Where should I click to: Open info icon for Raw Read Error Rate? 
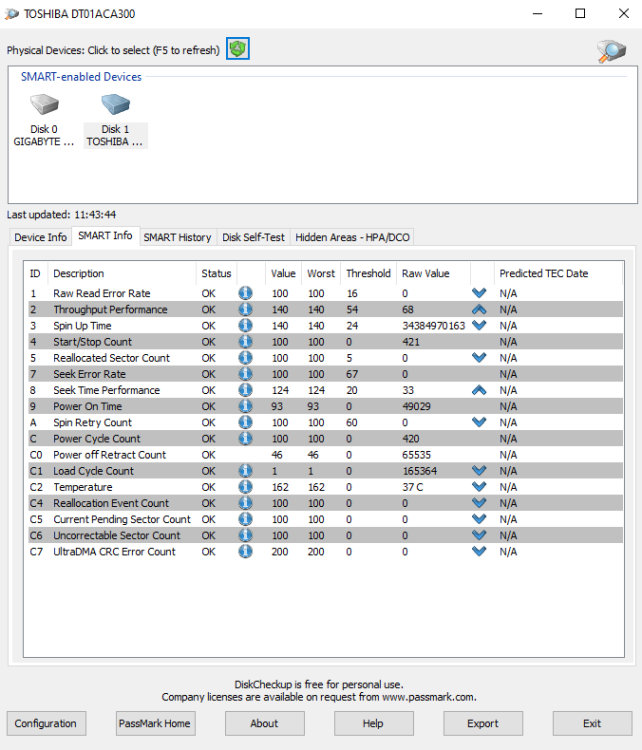(245, 293)
